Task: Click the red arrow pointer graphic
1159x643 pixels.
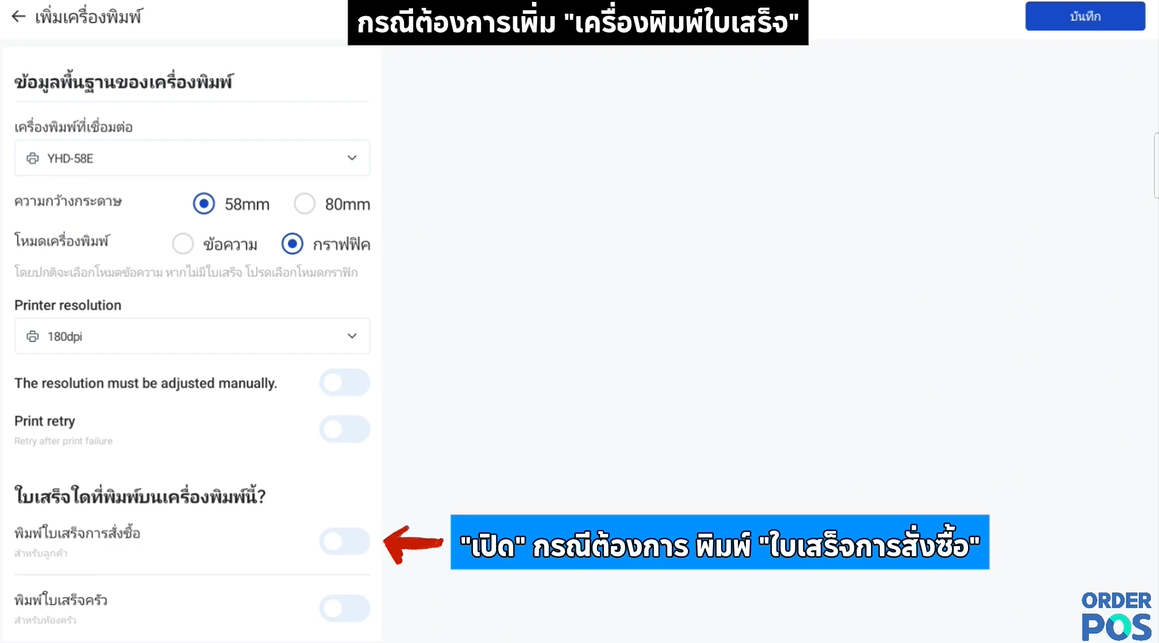Action: [x=413, y=545]
